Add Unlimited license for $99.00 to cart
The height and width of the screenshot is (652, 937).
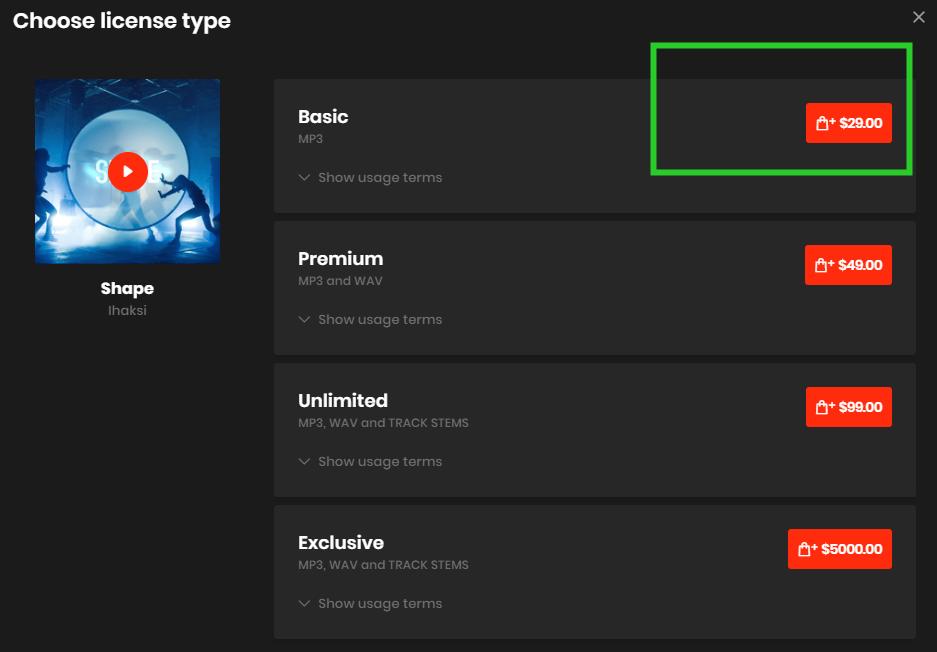pyautogui.click(x=848, y=407)
